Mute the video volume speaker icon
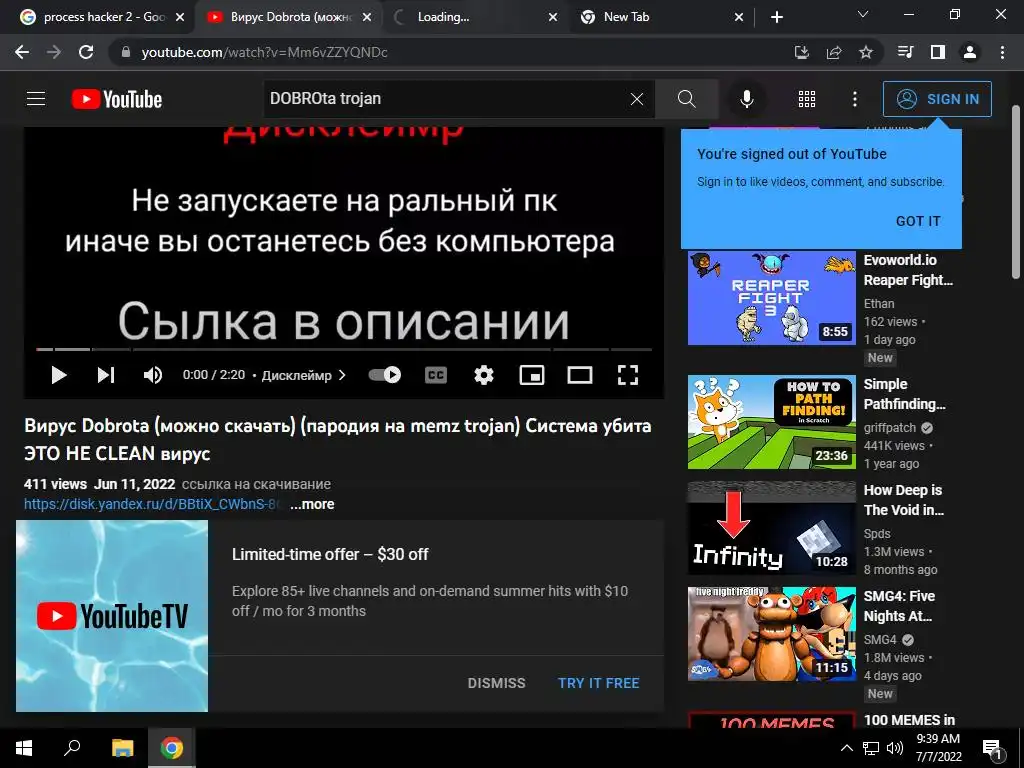Viewport: 1024px width, 768px height. tap(153, 375)
